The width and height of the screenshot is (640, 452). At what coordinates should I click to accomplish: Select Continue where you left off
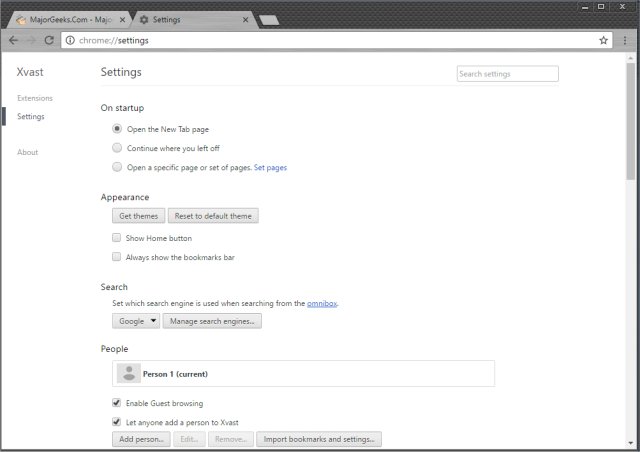coord(118,148)
